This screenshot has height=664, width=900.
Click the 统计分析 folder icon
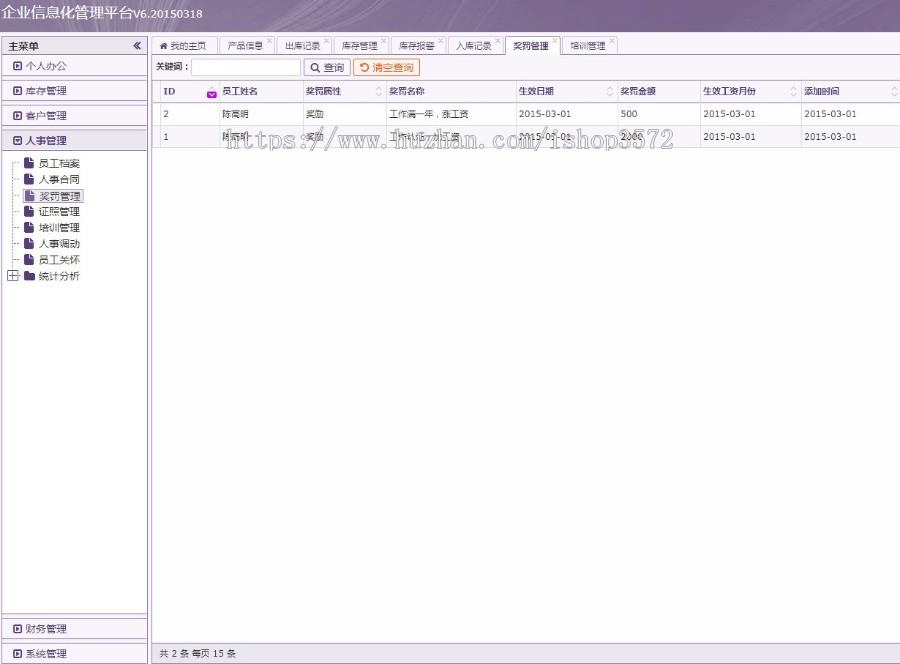click(30, 276)
